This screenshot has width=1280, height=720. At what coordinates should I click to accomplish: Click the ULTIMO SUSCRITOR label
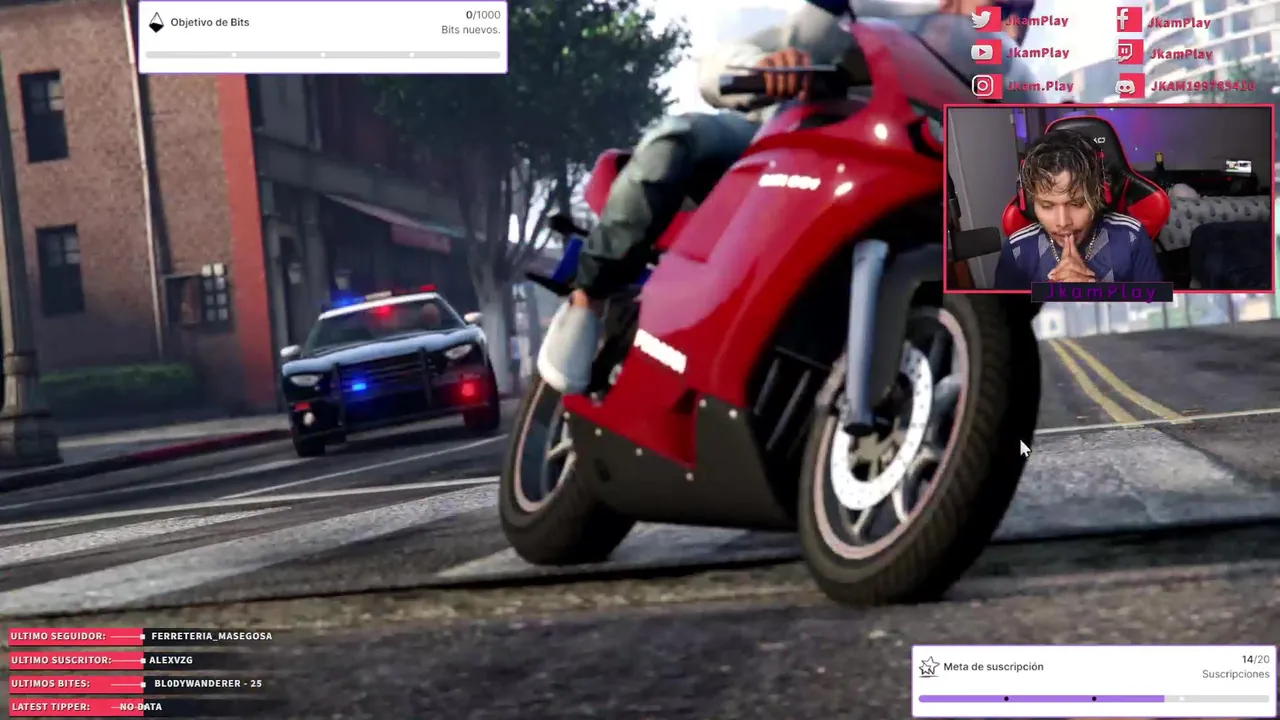pos(61,660)
